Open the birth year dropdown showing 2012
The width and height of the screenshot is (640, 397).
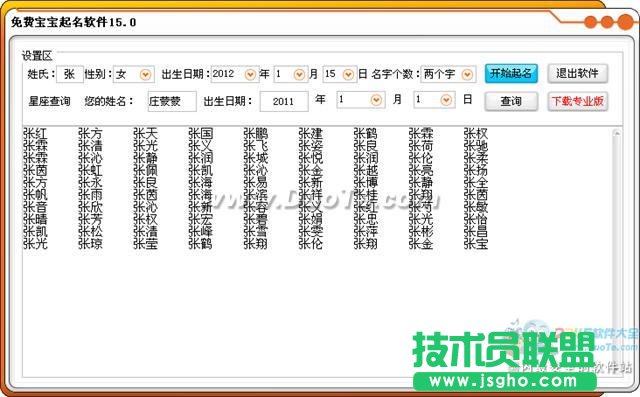(x=250, y=75)
